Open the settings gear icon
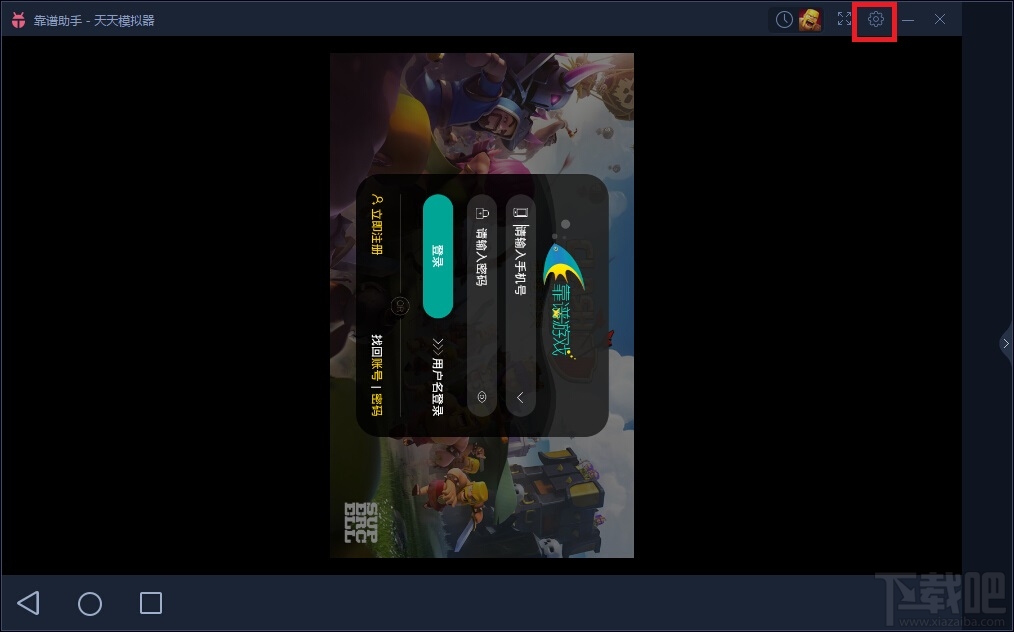This screenshot has width=1014, height=632. (x=875, y=19)
